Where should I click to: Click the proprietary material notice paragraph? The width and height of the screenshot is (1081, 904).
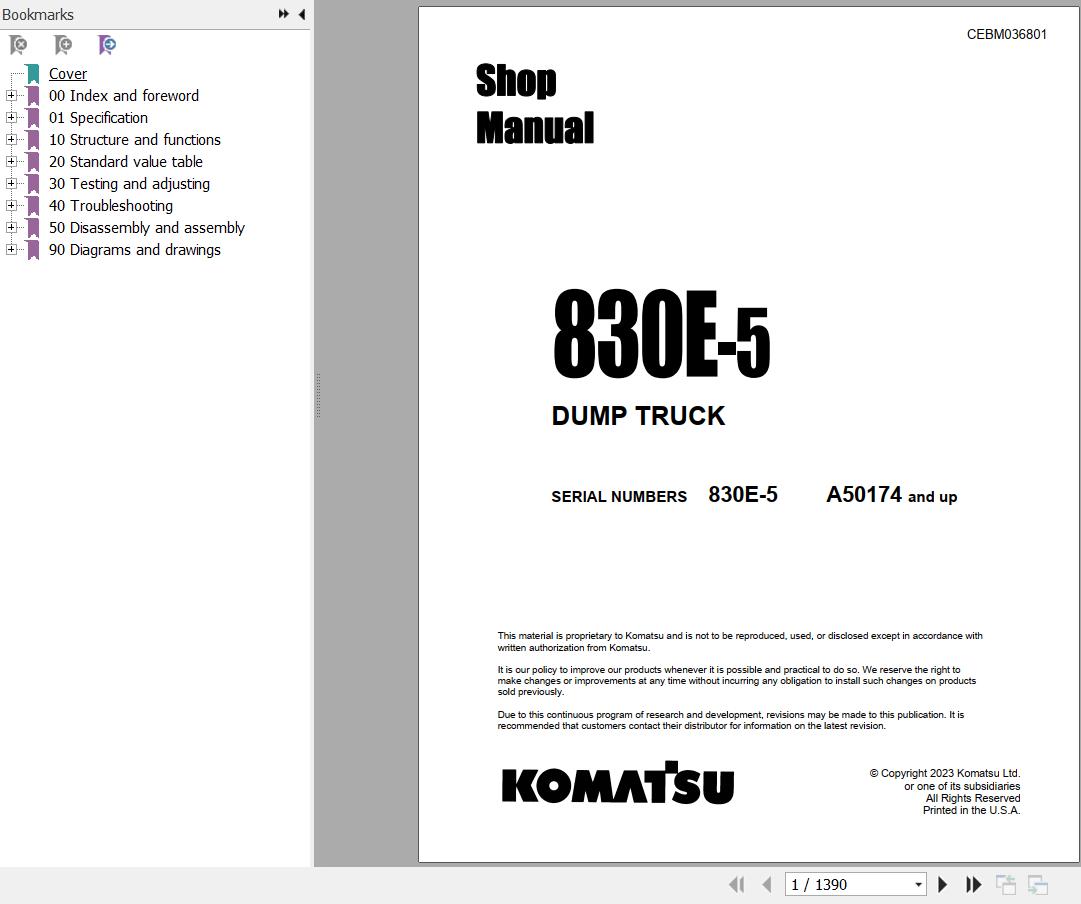coord(740,641)
